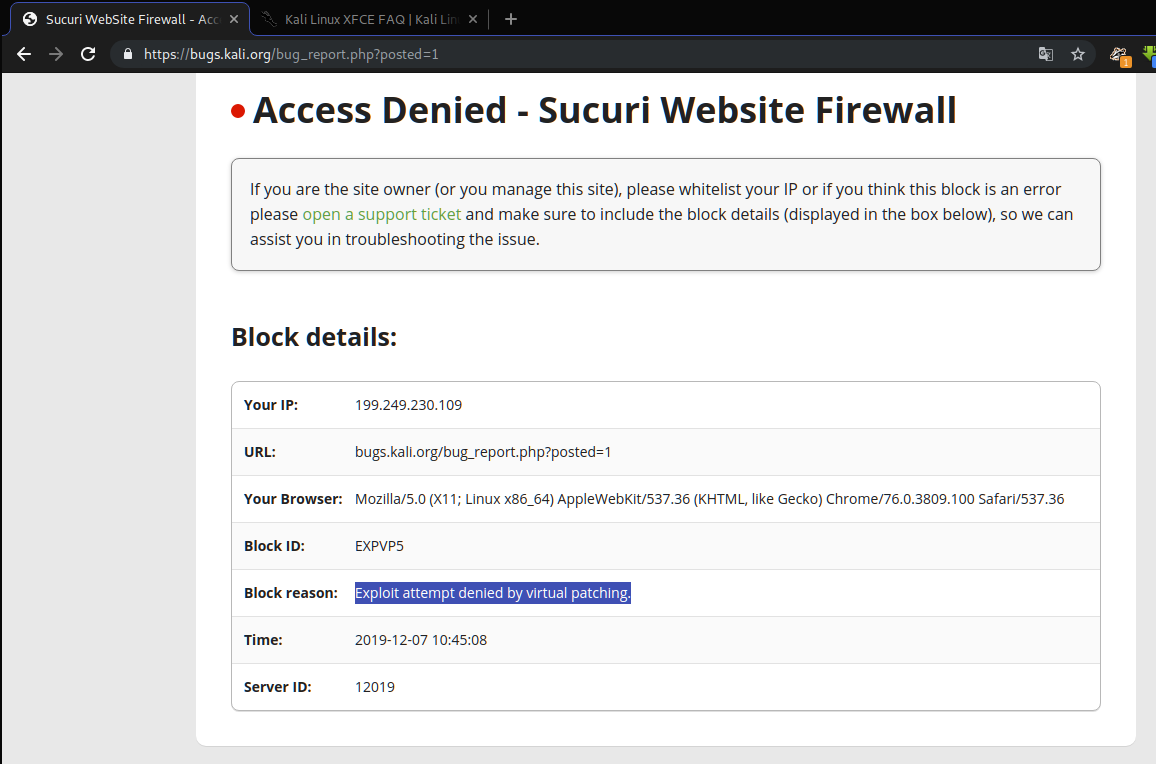Close the Kali Linux XFCE FAQ tab

pyautogui.click(x=473, y=19)
